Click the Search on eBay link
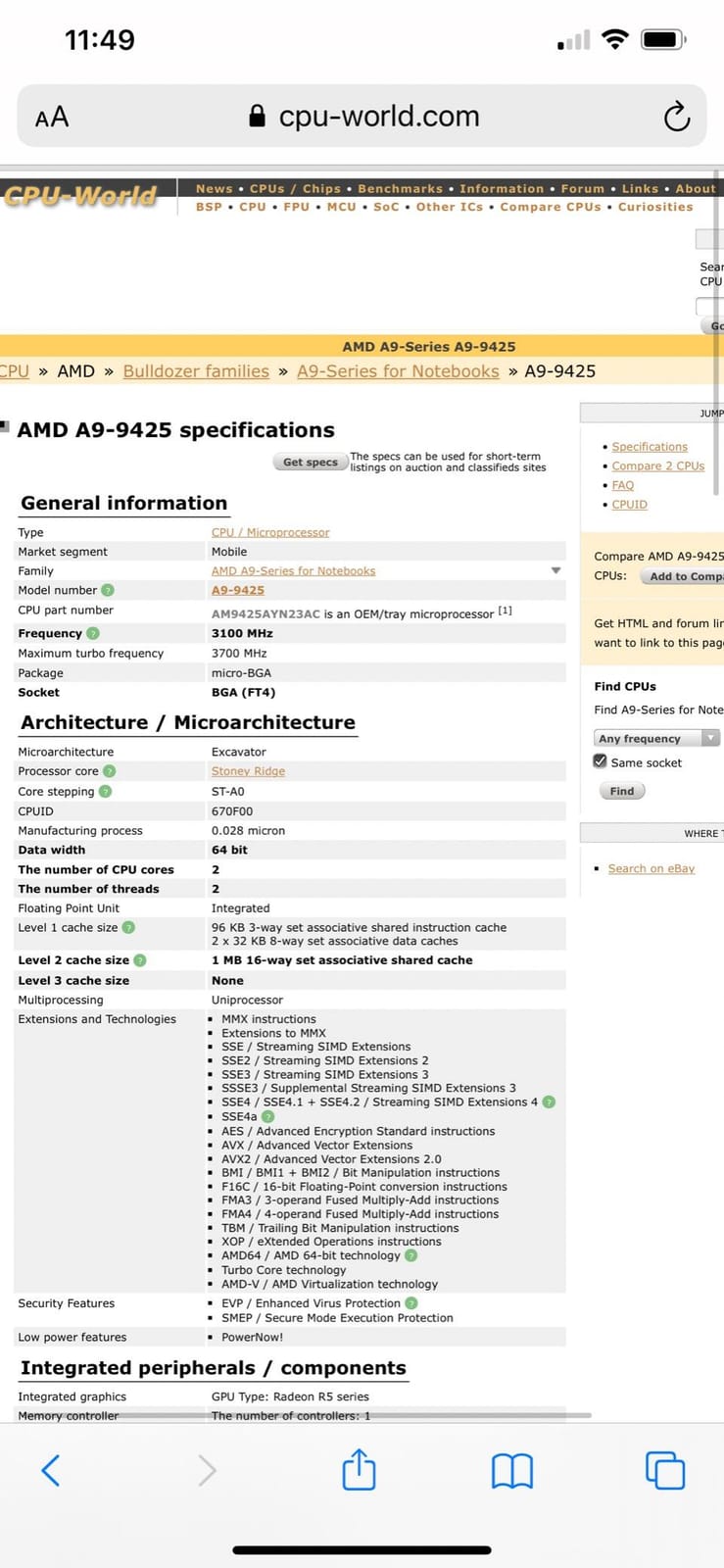Screen dimensions: 724x1568 [x=652, y=868]
